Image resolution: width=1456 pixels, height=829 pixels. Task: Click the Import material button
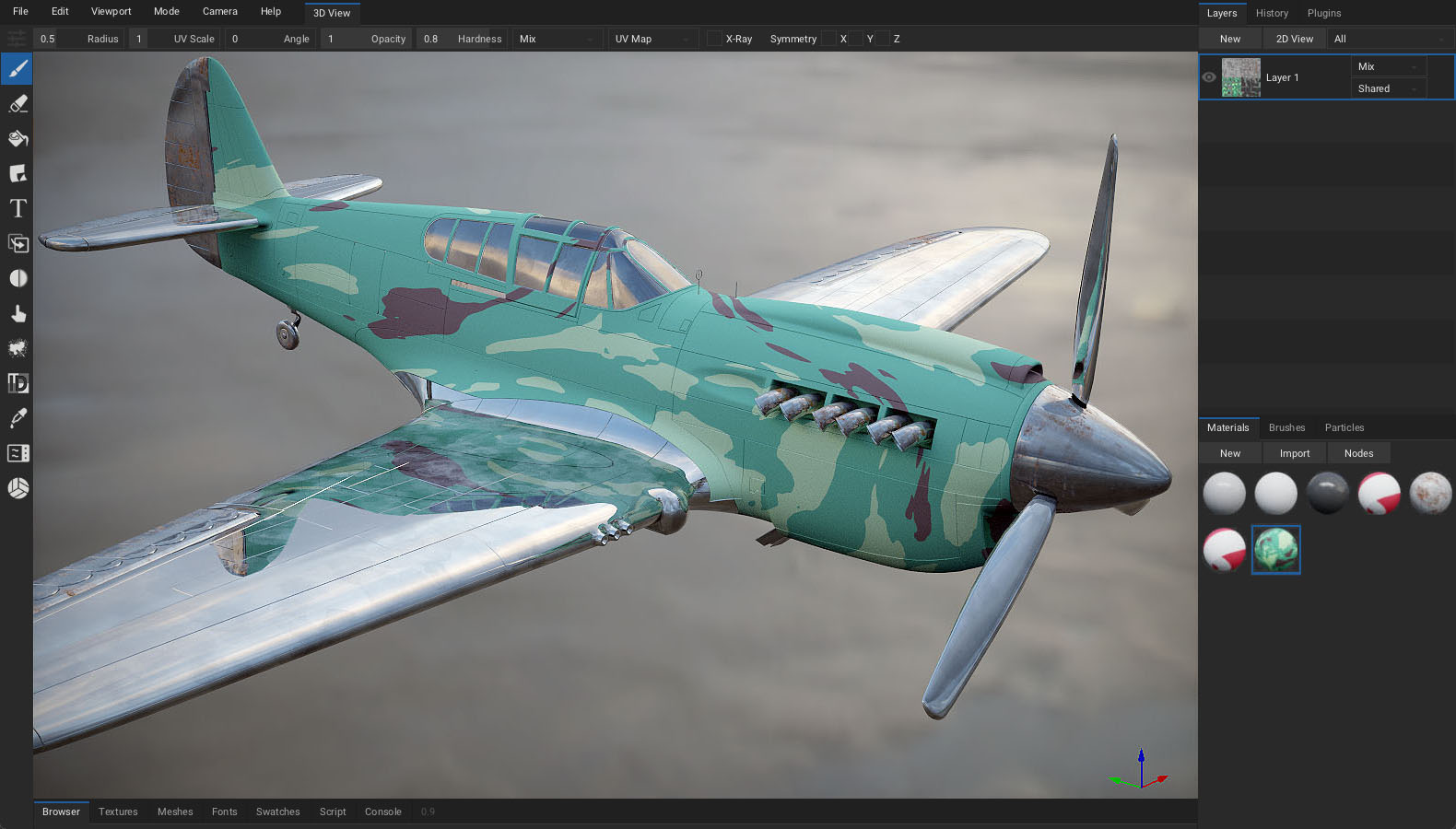[x=1294, y=453]
